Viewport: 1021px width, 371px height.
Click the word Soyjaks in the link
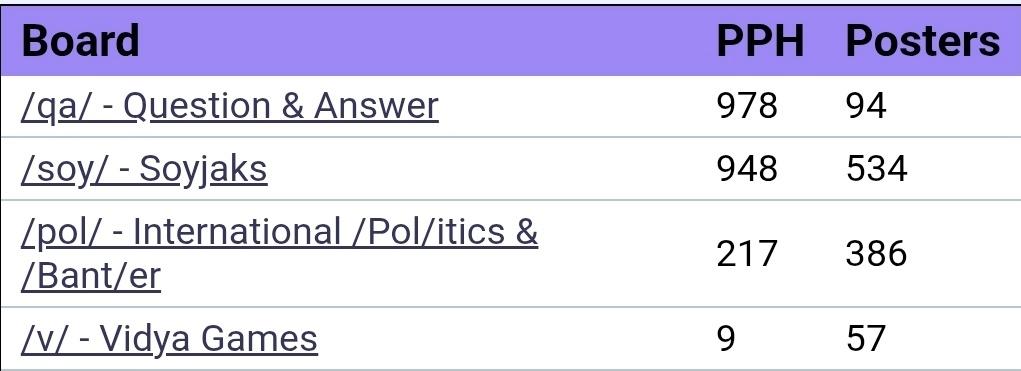click(203, 170)
